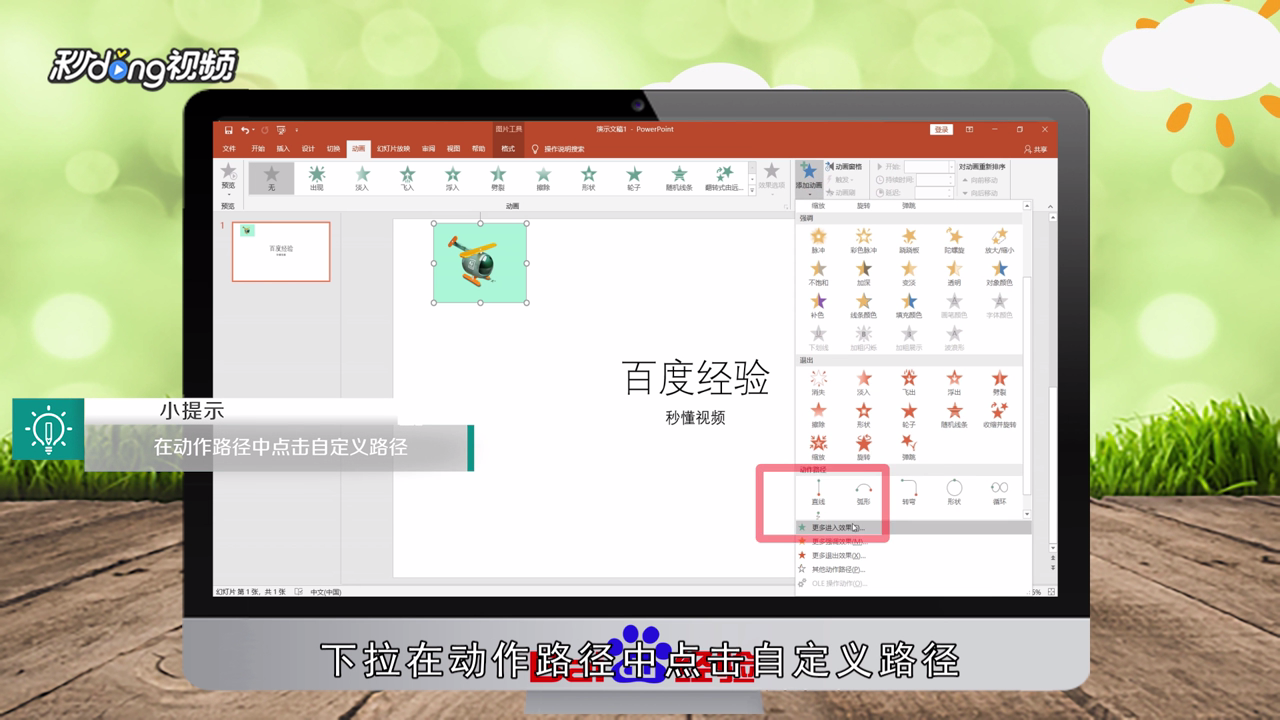Click 更多进入效果 menu entry
This screenshot has height=720, width=1280.
pyautogui.click(x=913, y=527)
